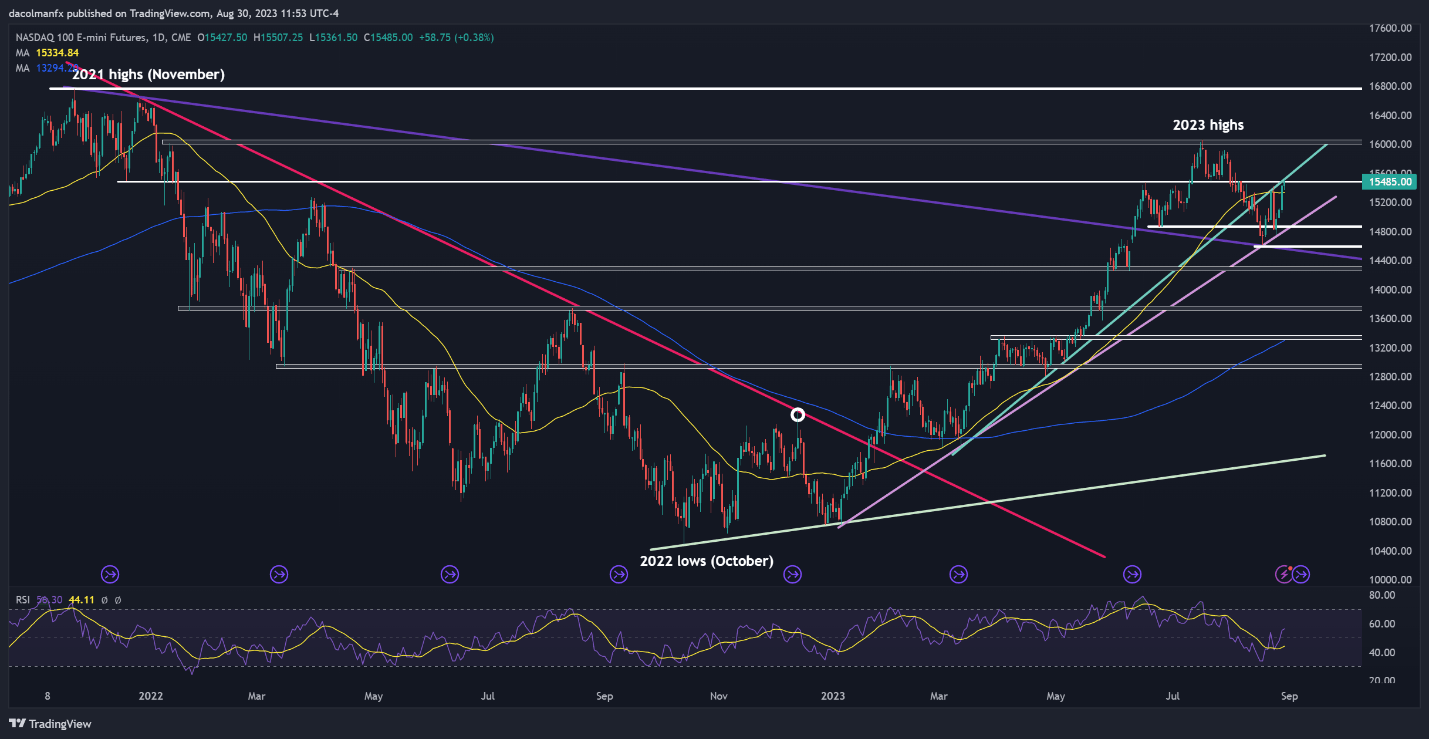Click the white circle marker on the red trendline
1429x739 pixels.
point(797,414)
